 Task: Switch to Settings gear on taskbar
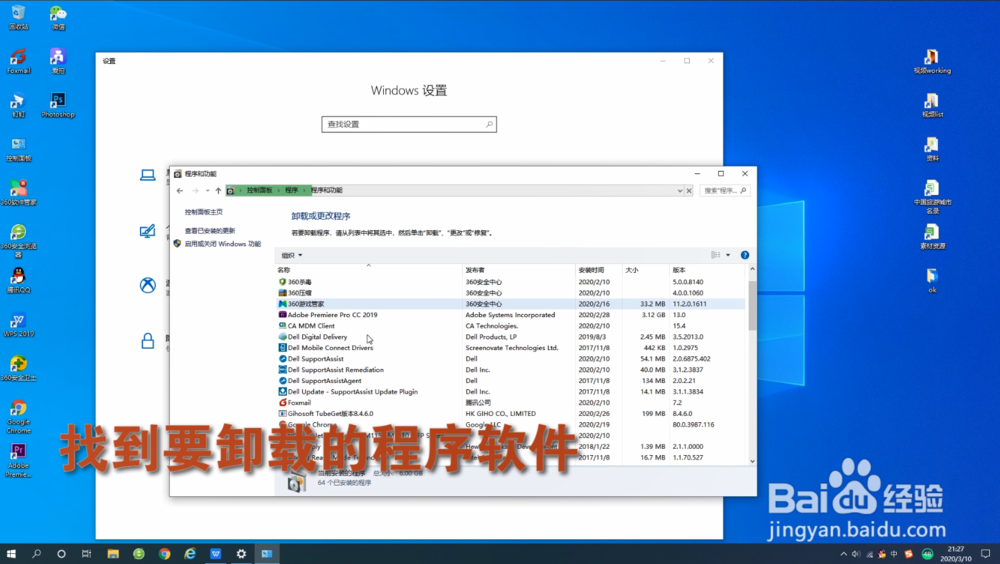pyautogui.click(x=241, y=554)
